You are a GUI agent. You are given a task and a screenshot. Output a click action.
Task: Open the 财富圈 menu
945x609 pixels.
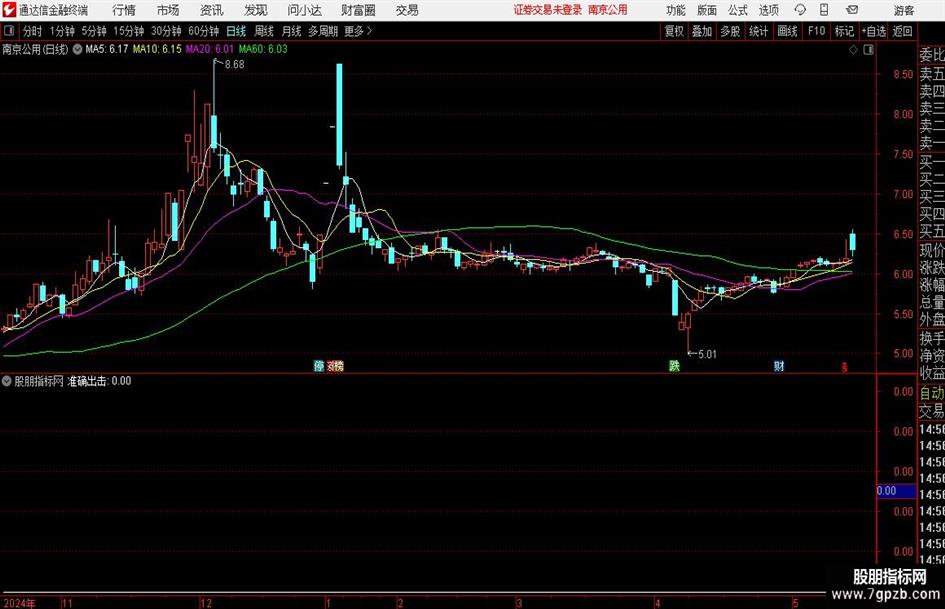359,10
